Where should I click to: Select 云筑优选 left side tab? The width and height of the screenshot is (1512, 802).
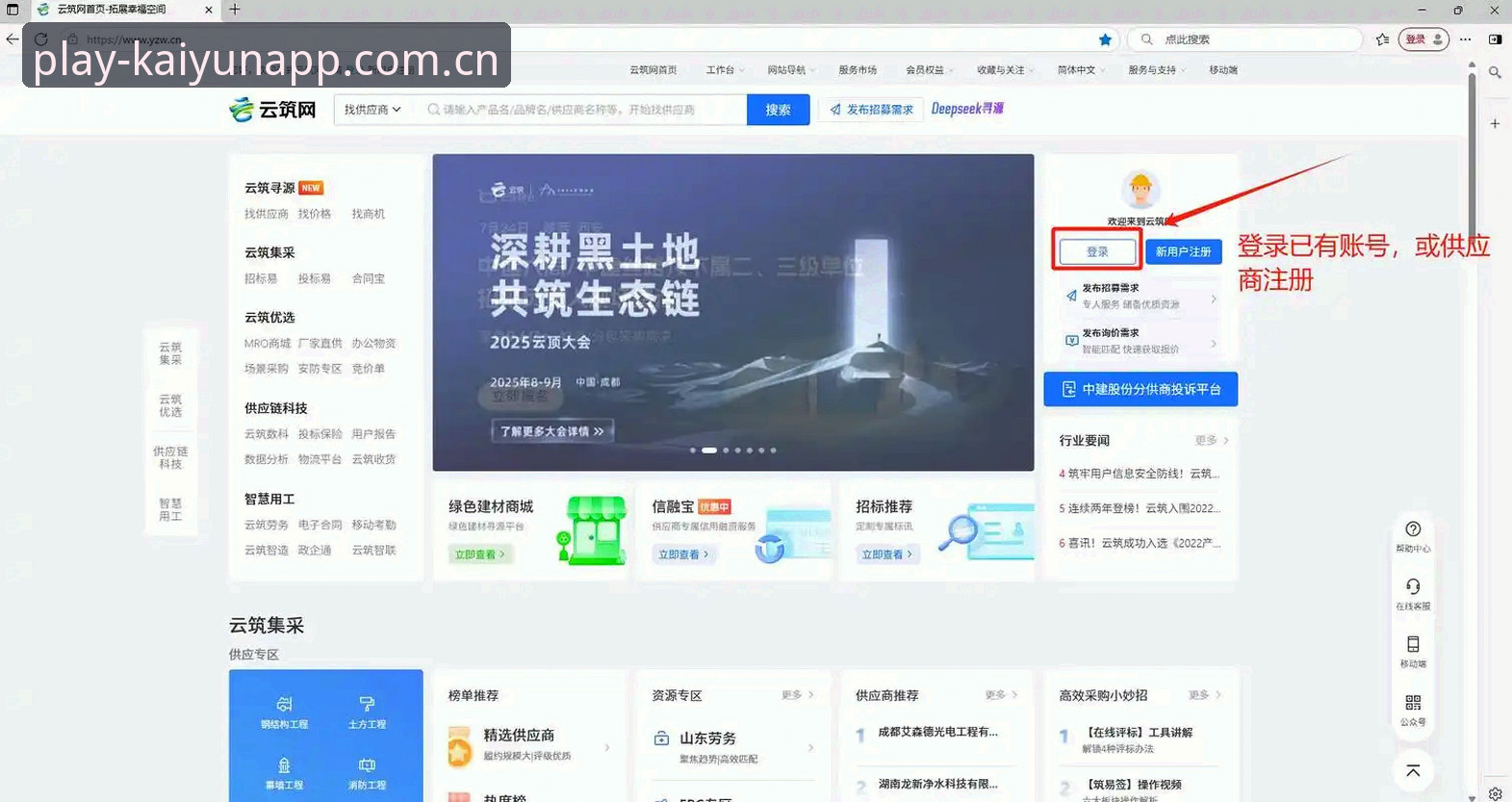point(170,405)
